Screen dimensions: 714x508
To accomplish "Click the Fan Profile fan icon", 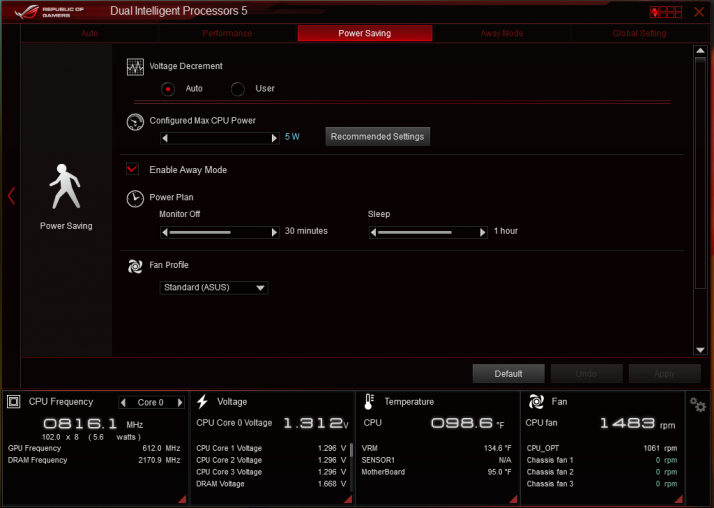I will (x=135, y=266).
